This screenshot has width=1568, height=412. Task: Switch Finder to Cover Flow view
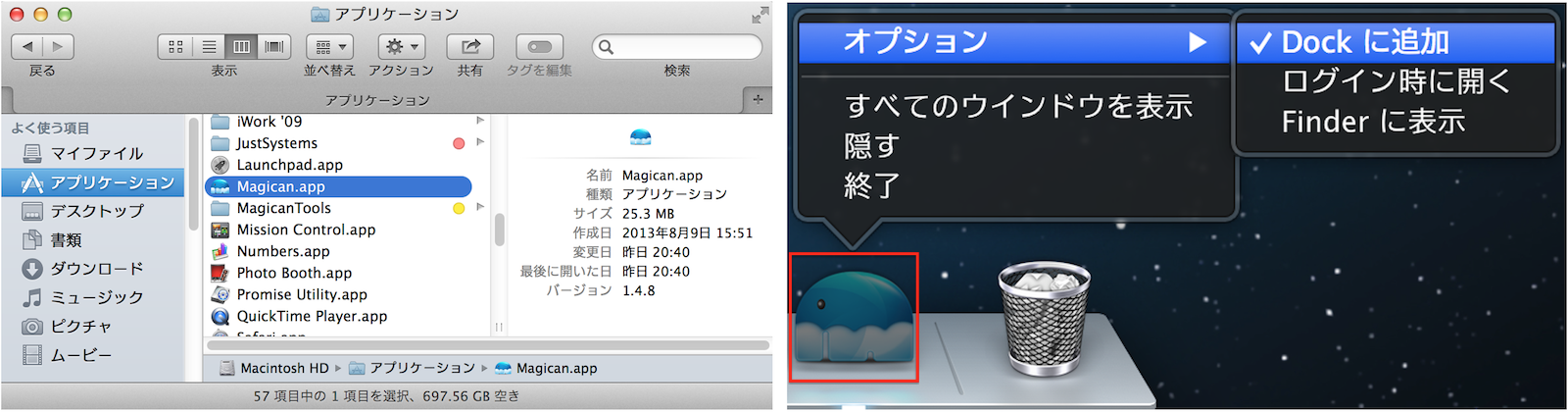point(274,46)
